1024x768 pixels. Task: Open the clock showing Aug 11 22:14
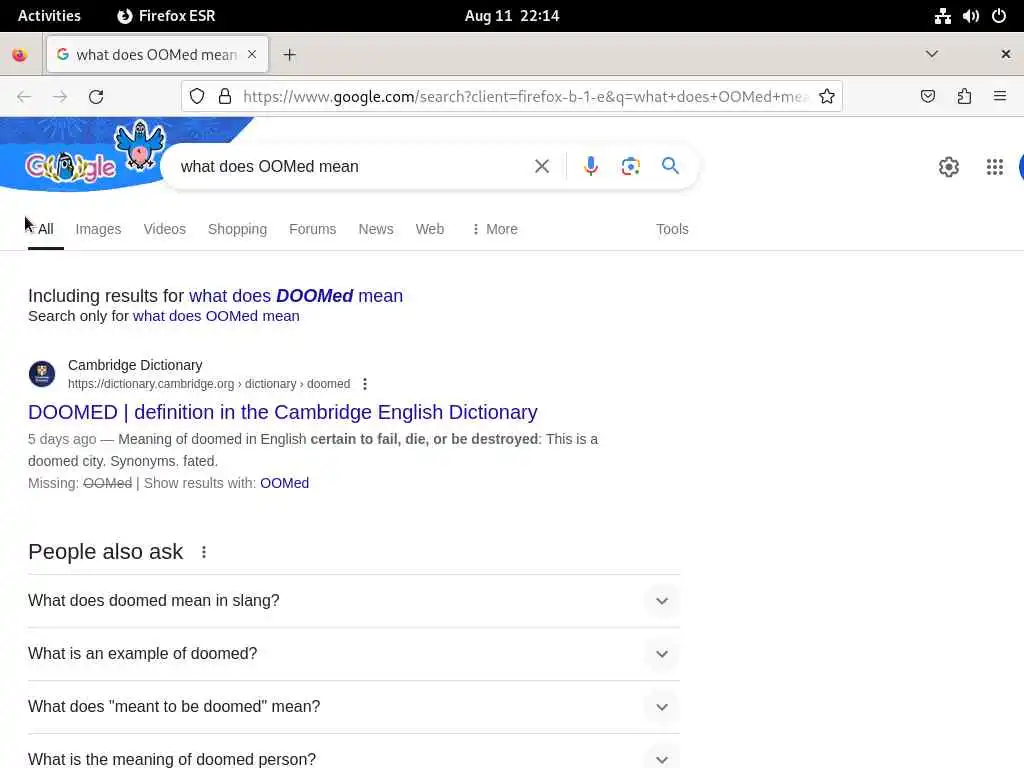512,16
